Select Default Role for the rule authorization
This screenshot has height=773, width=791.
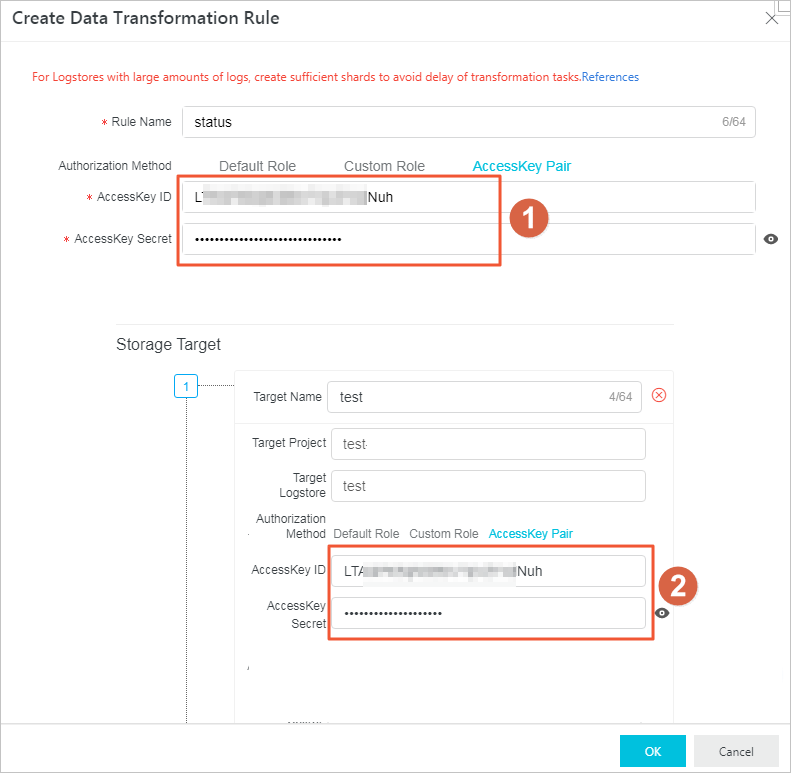pyautogui.click(x=257, y=166)
